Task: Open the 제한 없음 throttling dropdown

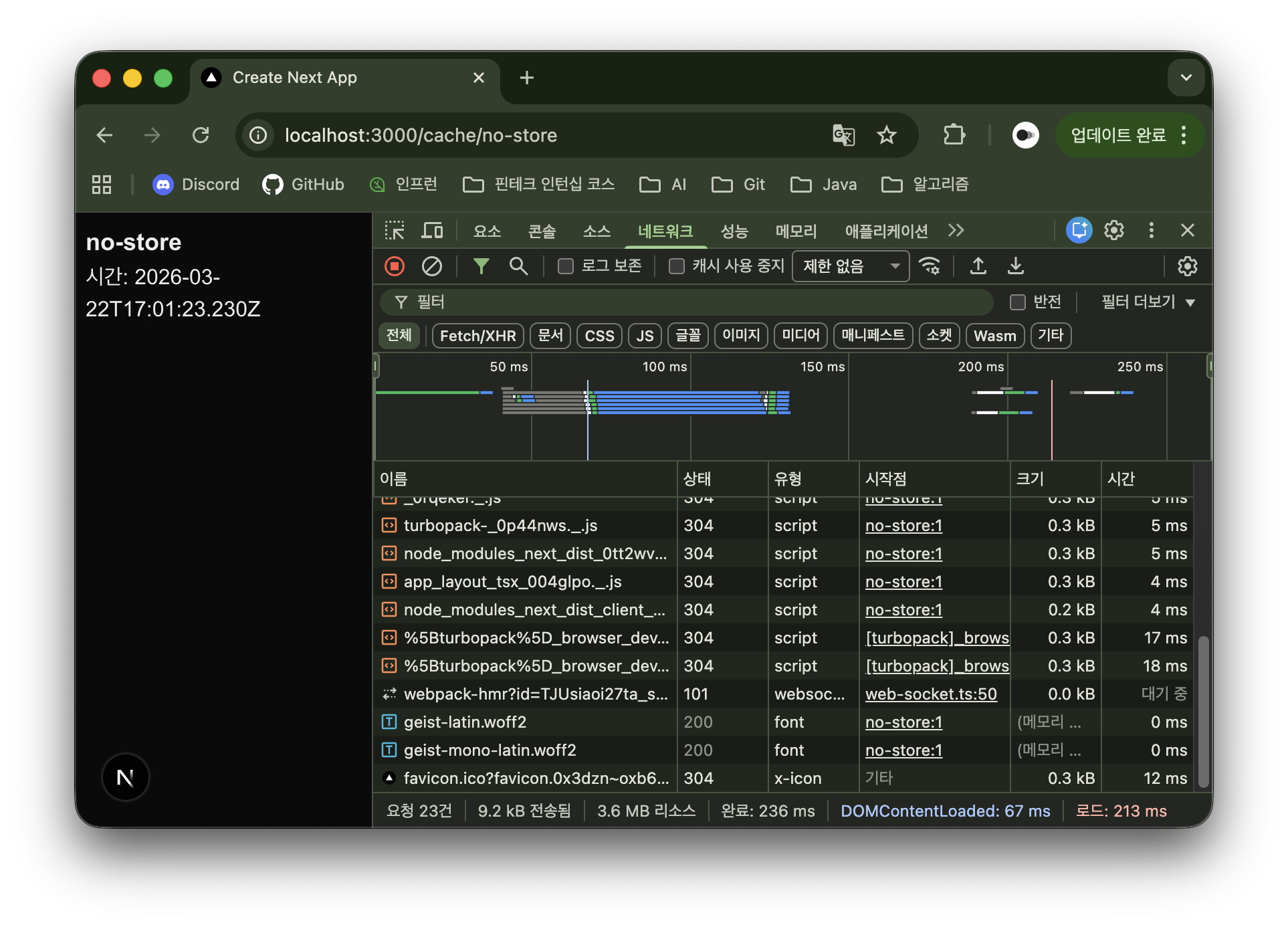Action: coord(850,266)
